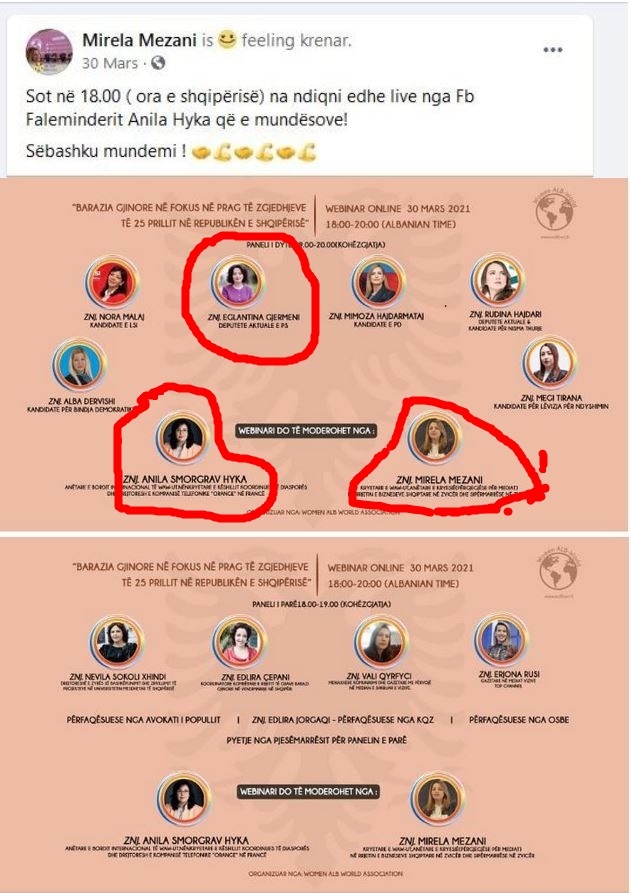
Task: Click Erjona Rusi's portrait photo
Action: coord(502,640)
